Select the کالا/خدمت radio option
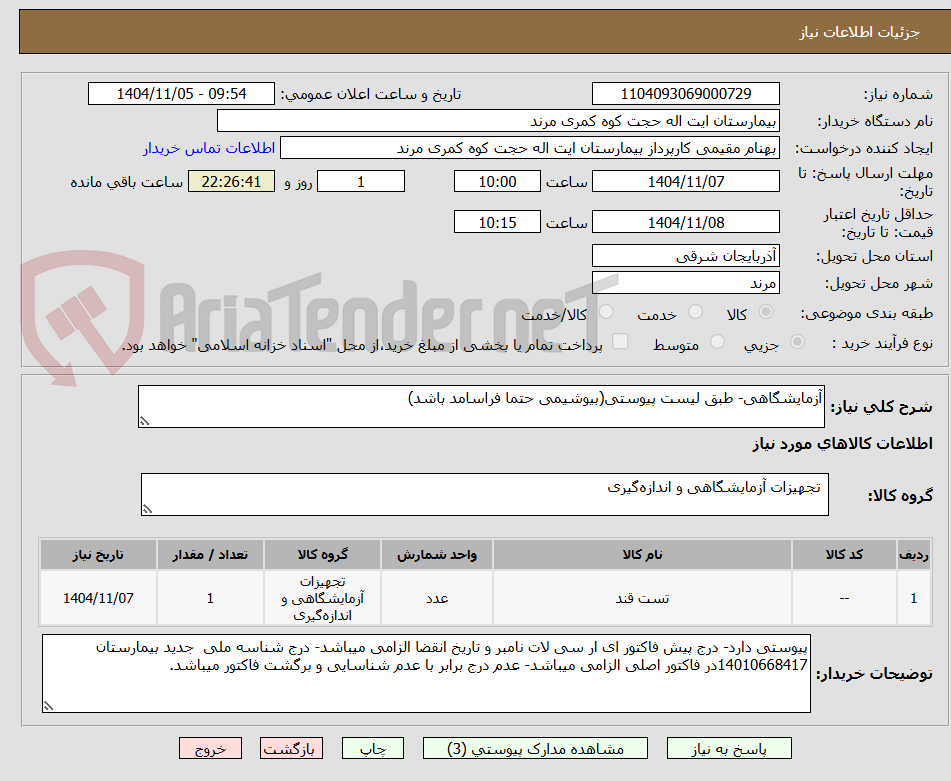The width and height of the screenshot is (951, 781). click(605, 313)
